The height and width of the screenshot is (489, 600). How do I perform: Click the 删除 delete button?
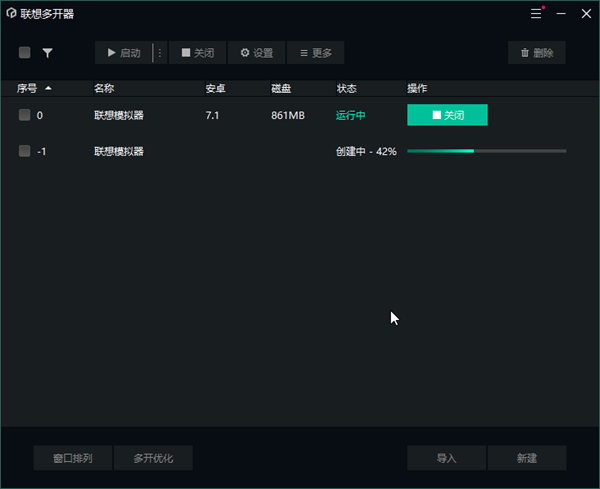536,53
